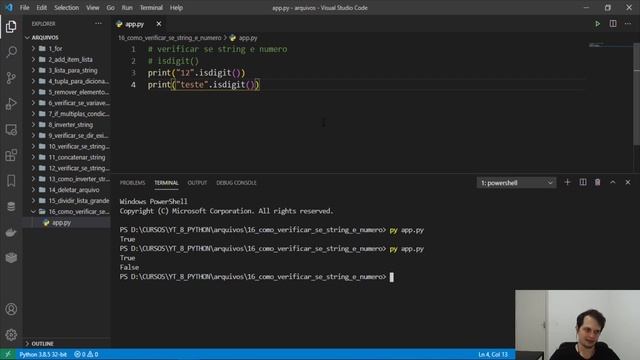Open the Source Control view
640x360 pixels.
point(11,78)
